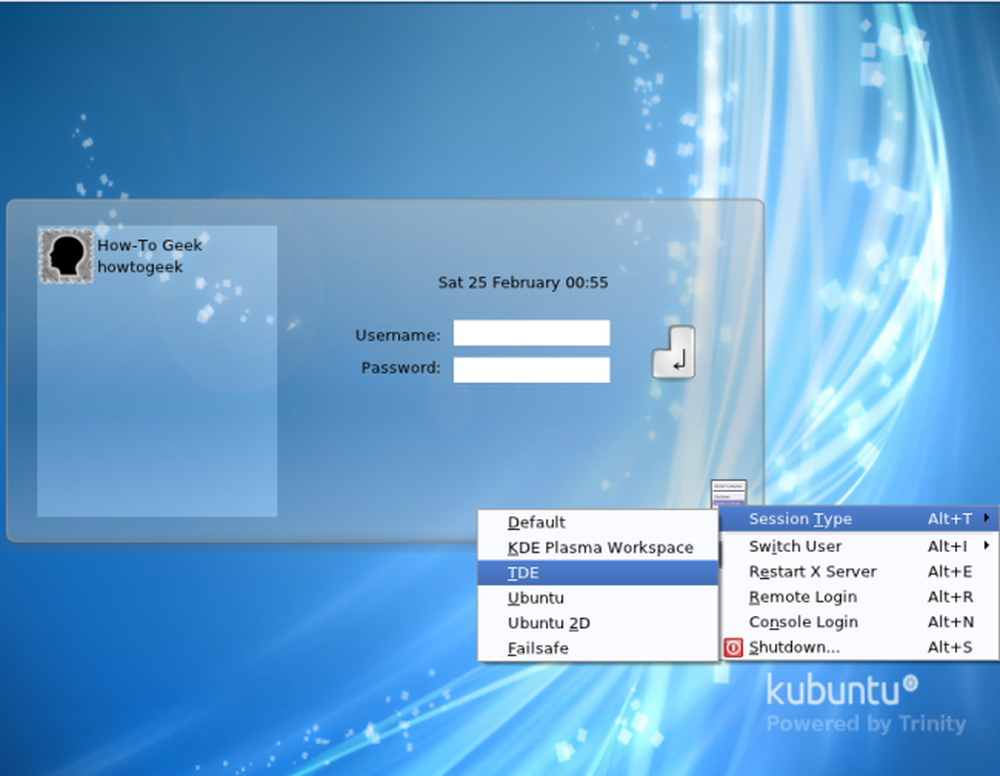Open the Switch User menu item
The width and height of the screenshot is (1000, 776).
pyautogui.click(x=858, y=546)
